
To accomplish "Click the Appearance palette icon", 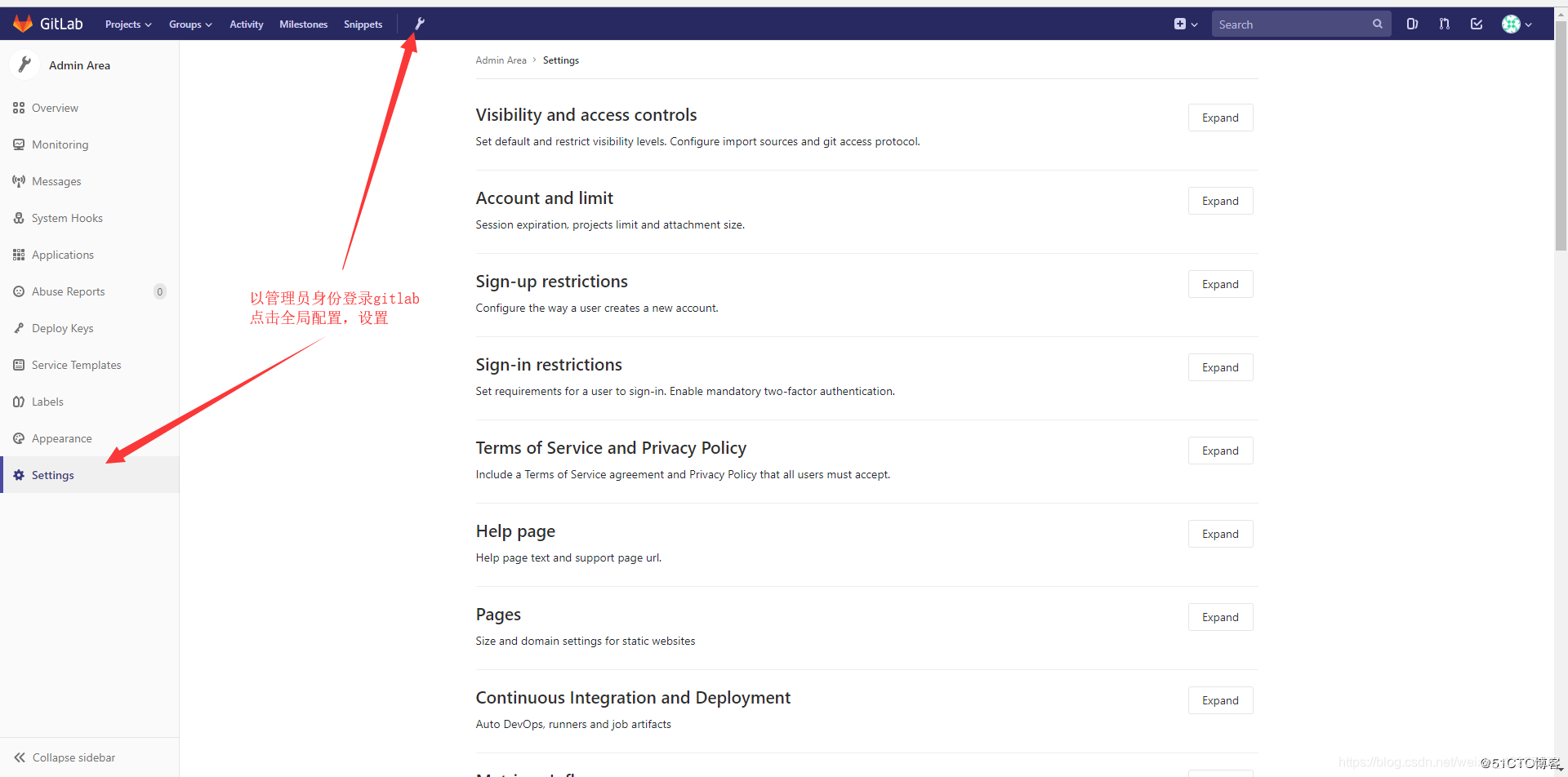I will point(19,438).
